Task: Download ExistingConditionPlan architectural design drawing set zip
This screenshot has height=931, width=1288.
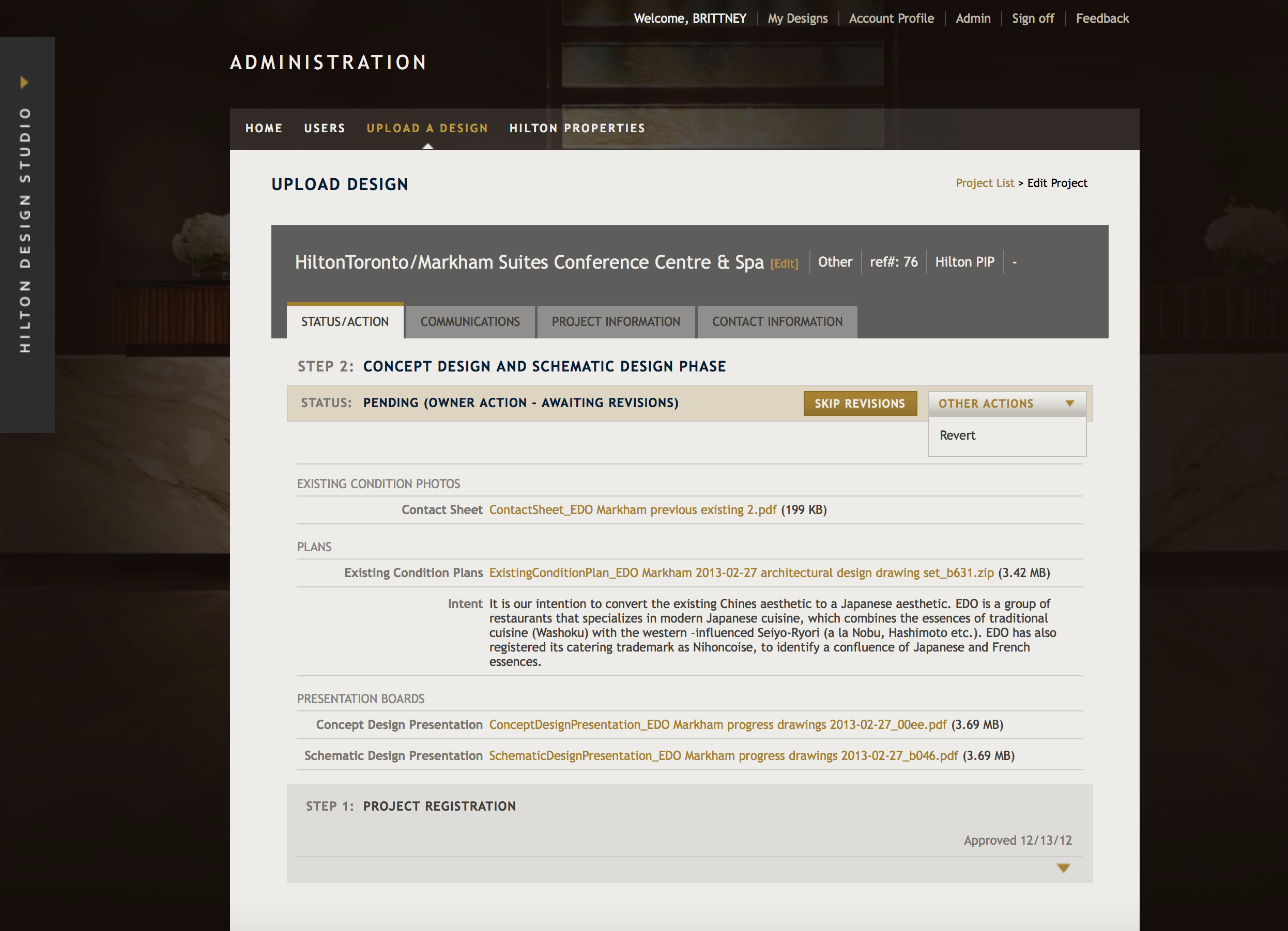Action: 741,573
